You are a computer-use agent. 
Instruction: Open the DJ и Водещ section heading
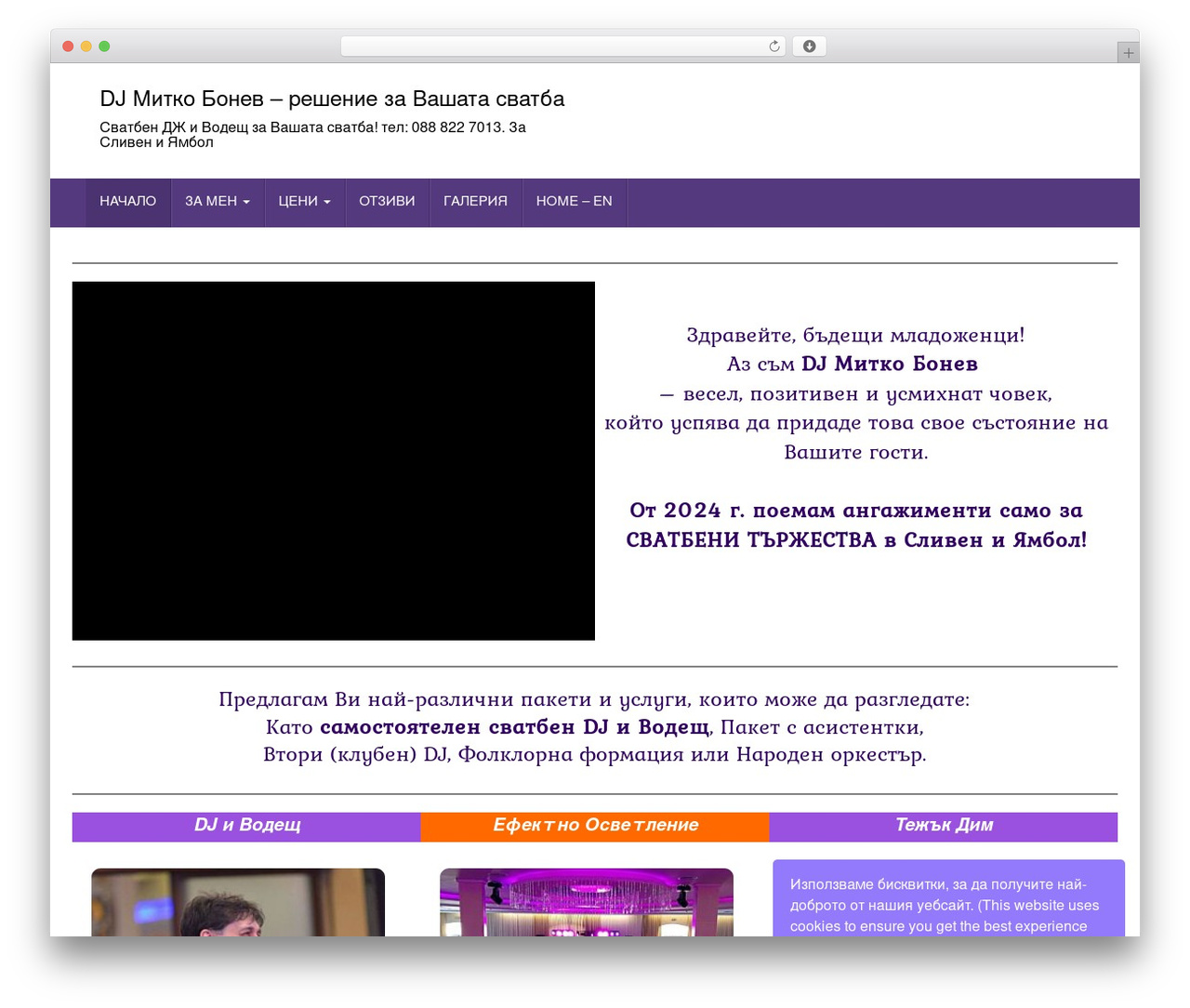click(x=246, y=826)
